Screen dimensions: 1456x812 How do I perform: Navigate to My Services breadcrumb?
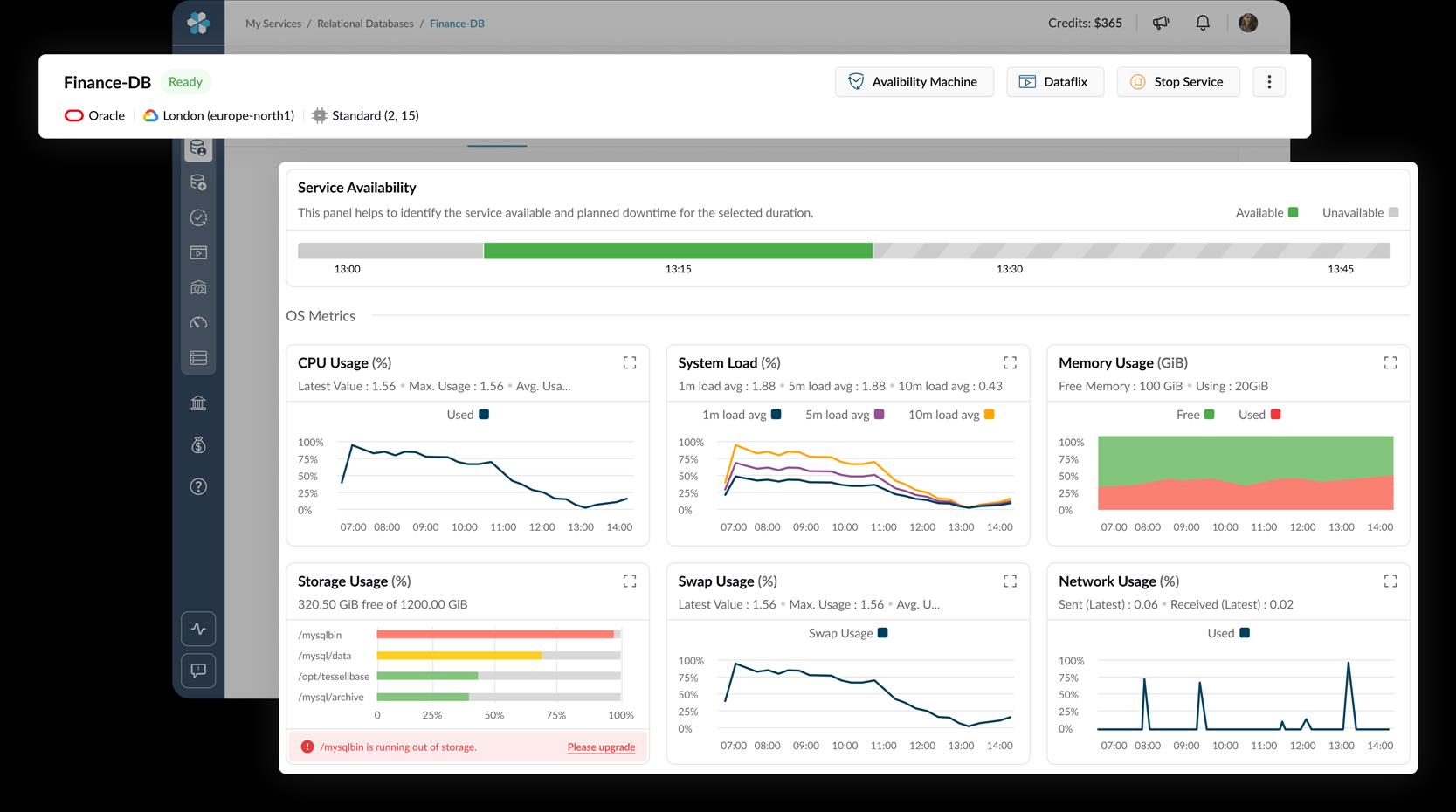[273, 24]
